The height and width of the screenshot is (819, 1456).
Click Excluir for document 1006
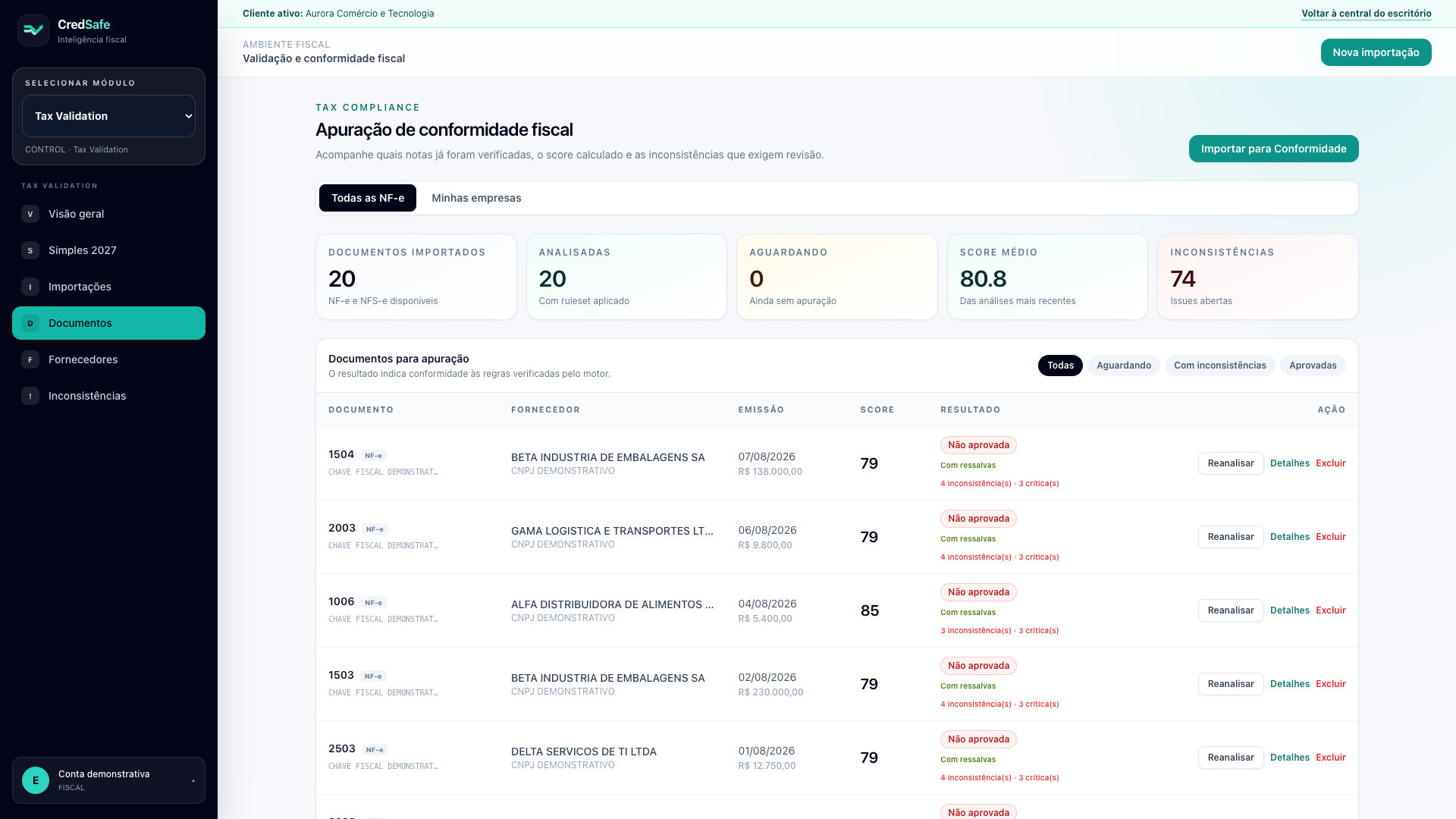tap(1331, 610)
